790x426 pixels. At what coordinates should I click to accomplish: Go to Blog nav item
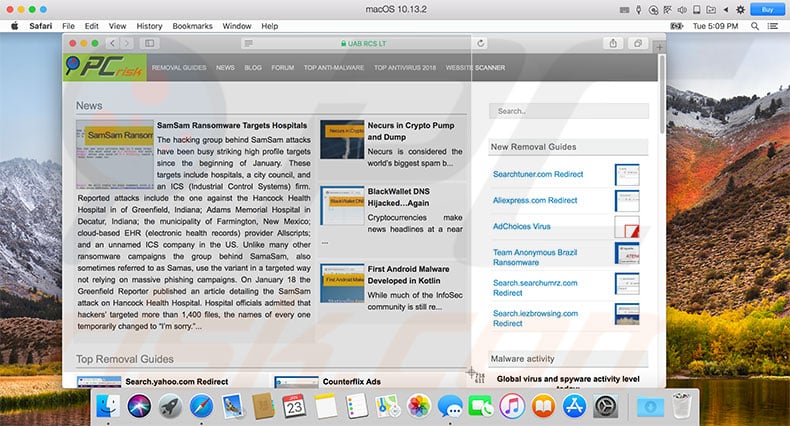253,67
